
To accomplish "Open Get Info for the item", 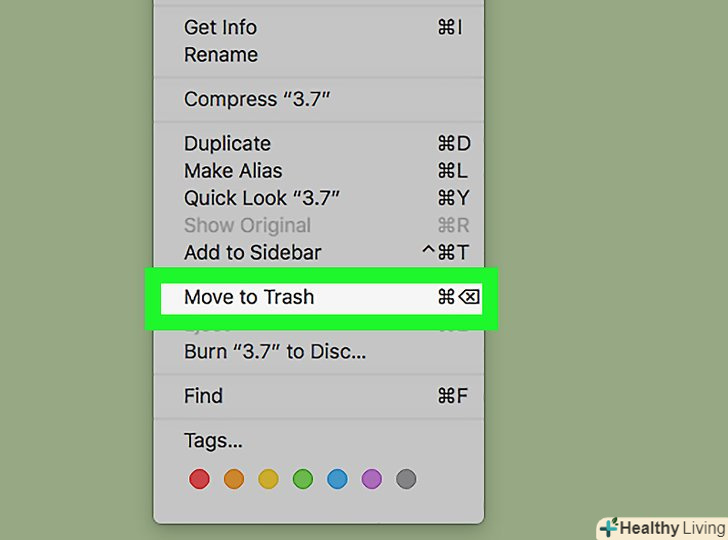I will (x=220, y=27).
